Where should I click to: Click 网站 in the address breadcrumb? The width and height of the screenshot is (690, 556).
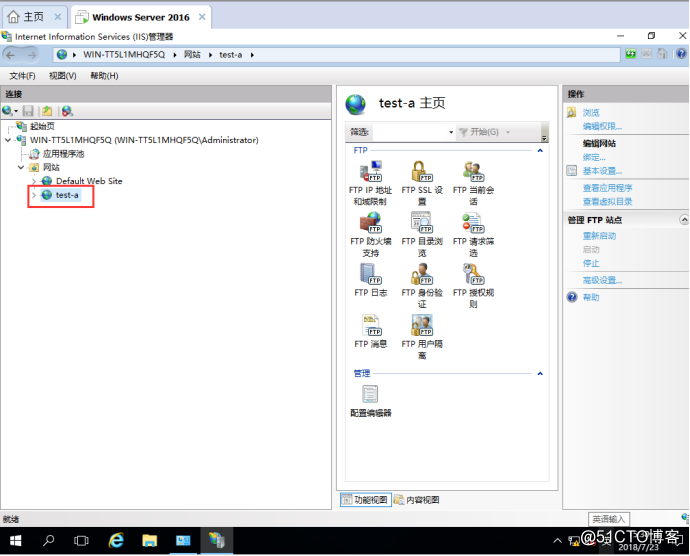(x=192, y=55)
